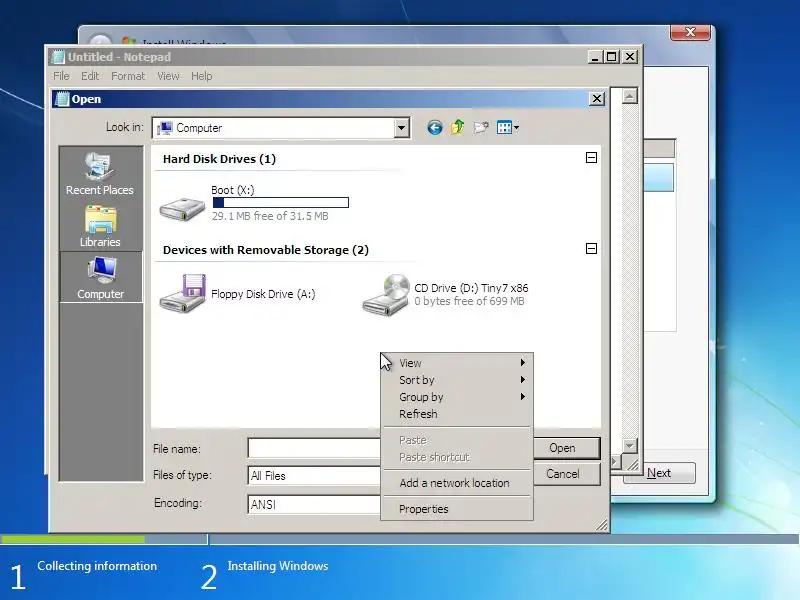This screenshot has width=800, height=600.
Task: Click the Boot (X:) free space bar
Action: pyautogui.click(x=281, y=203)
